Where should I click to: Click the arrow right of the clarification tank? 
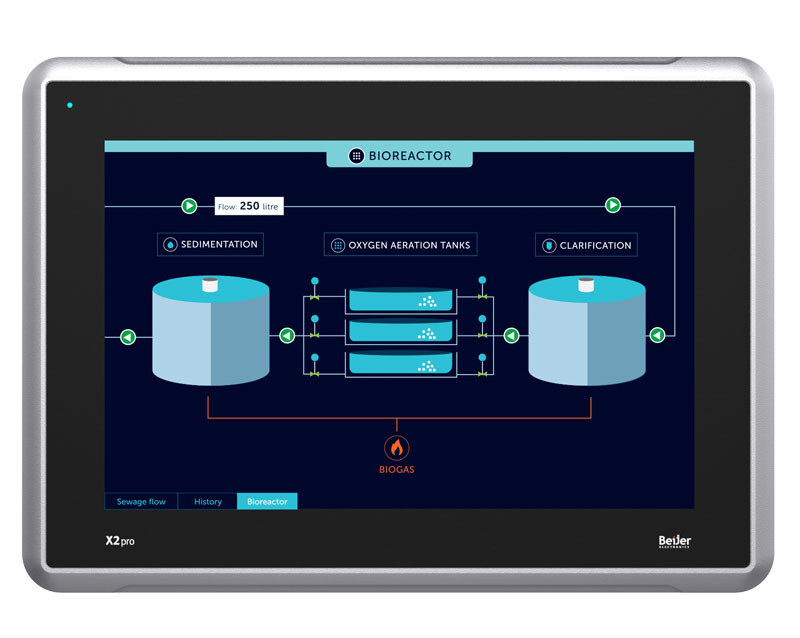click(x=657, y=336)
